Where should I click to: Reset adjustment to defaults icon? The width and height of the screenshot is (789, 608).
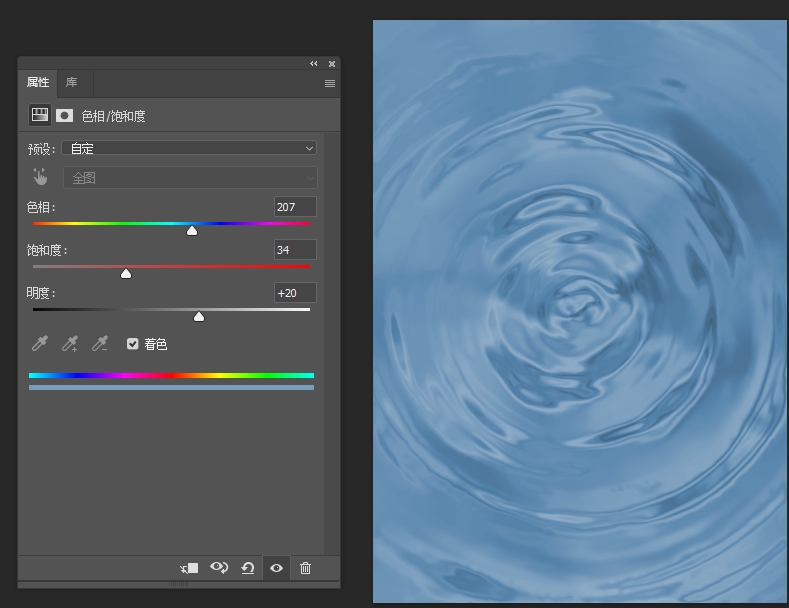point(248,568)
